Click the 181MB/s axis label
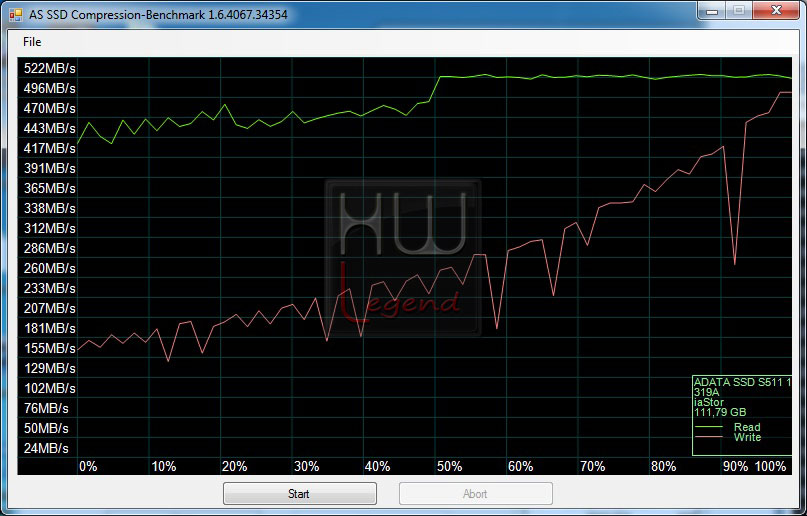Image resolution: width=807 pixels, height=516 pixels. [x=49, y=328]
